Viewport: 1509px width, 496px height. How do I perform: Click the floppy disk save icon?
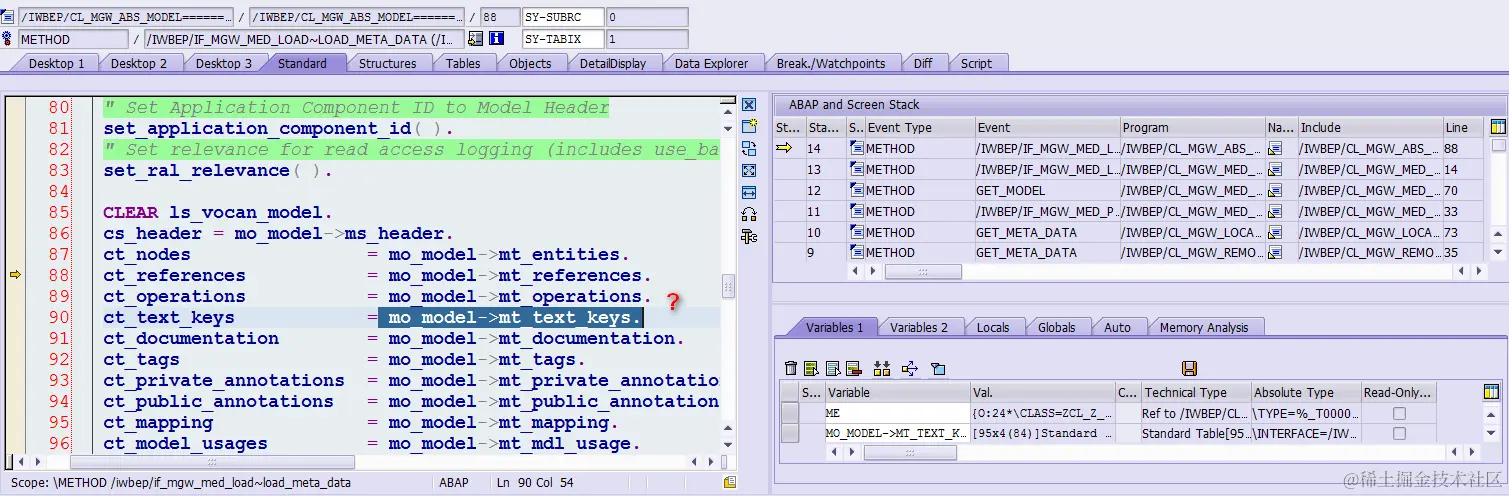pyautogui.click(x=1190, y=369)
